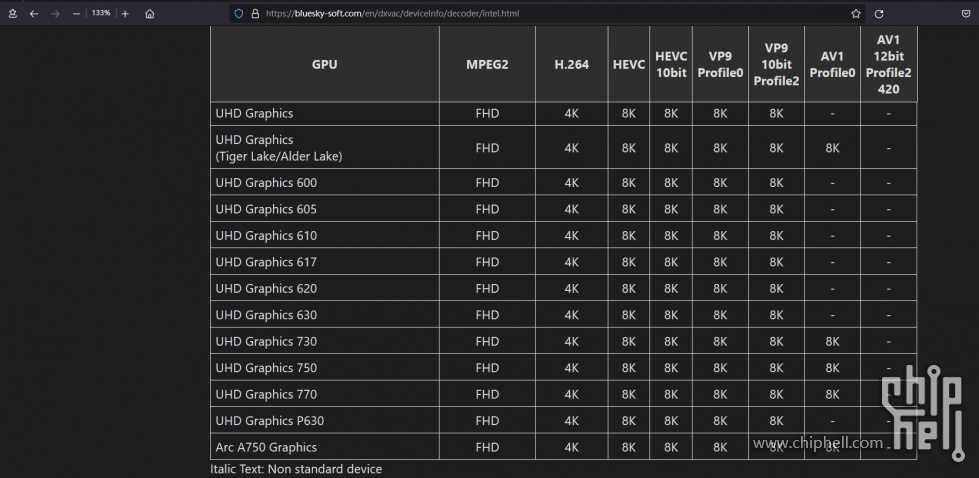Click the HEVC 10bit column header
Image resolution: width=979 pixels, height=478 pixels.
[x=671, y=64]
